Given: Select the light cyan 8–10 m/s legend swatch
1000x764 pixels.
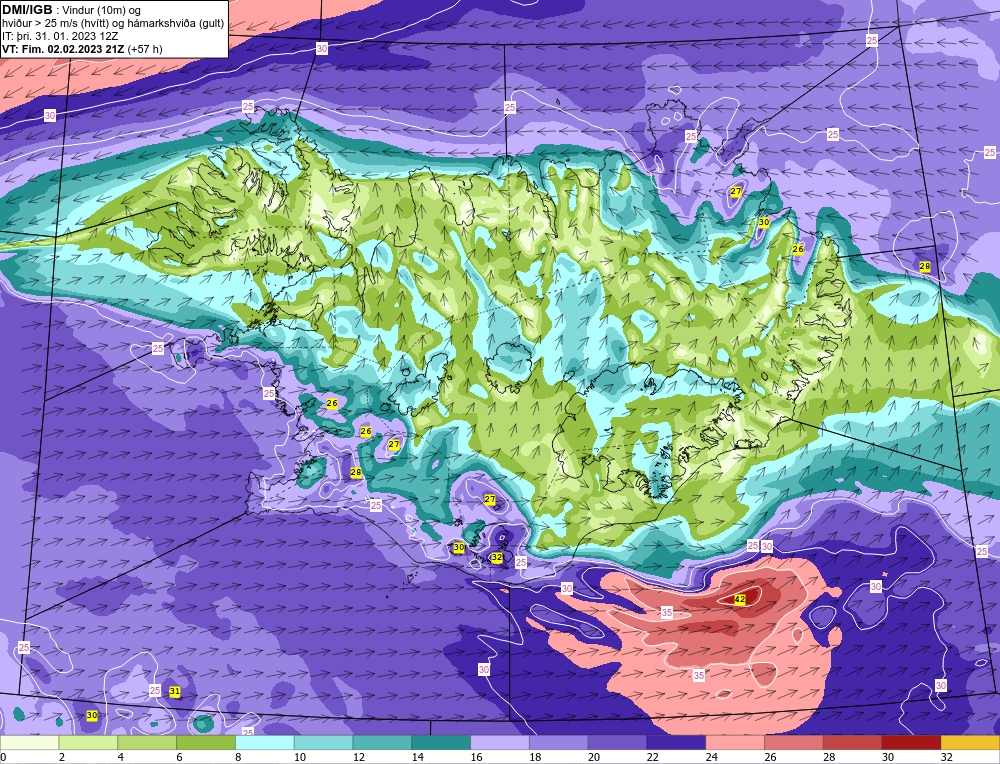Looking at the screenshot, I should click(265, 742).
